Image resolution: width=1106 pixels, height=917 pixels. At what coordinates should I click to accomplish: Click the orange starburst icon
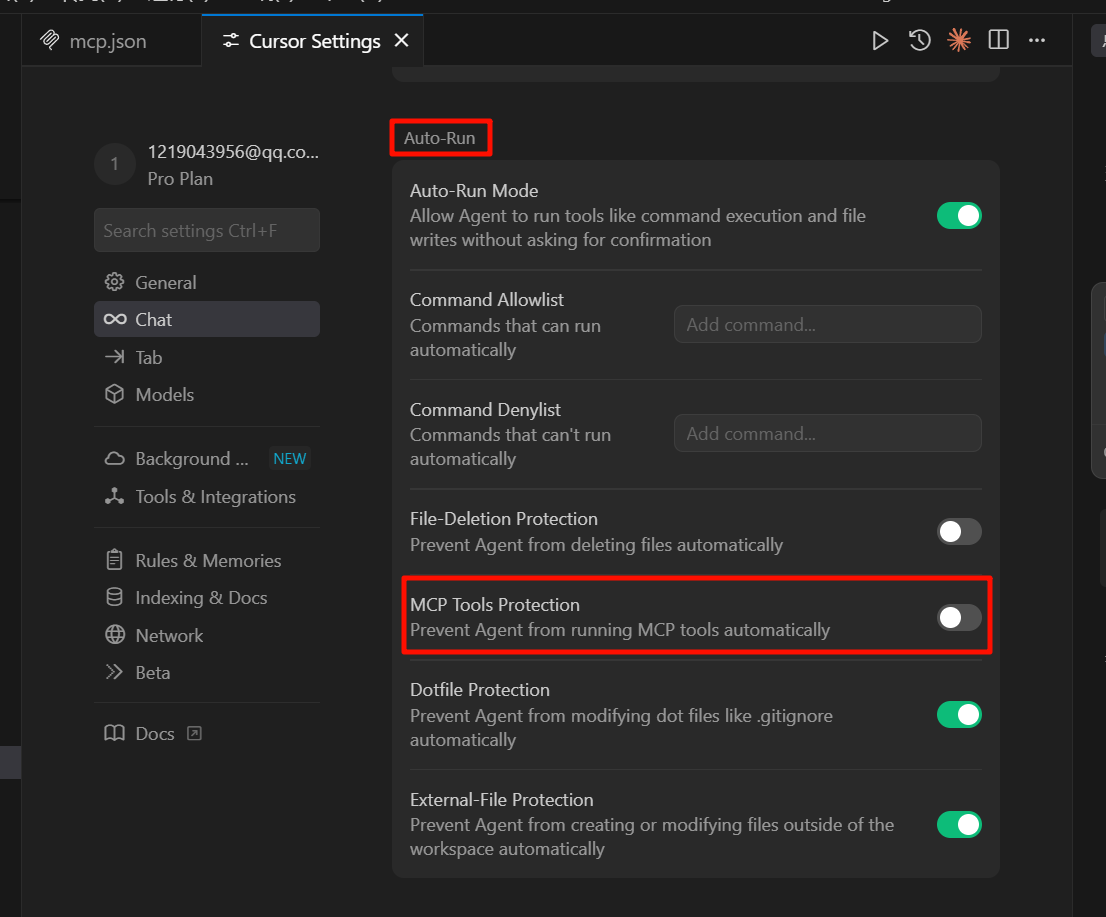click(x=959, y=40)
